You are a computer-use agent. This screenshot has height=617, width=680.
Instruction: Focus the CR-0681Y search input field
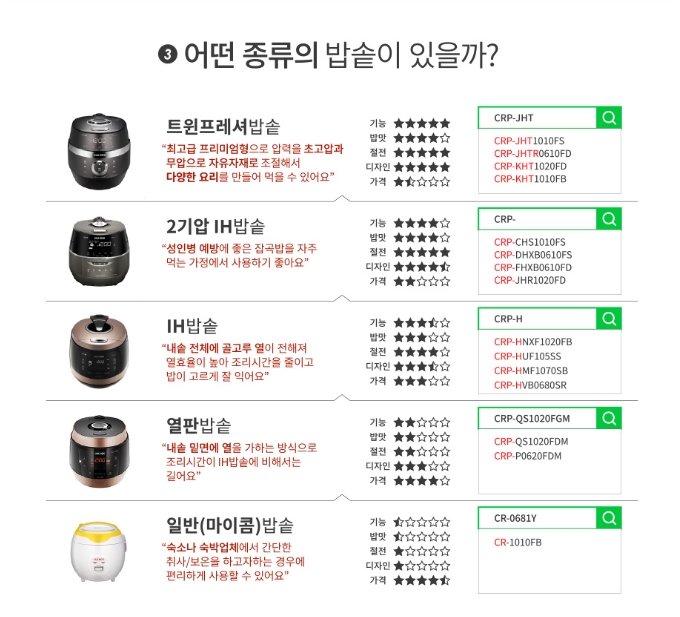[537, 518]
